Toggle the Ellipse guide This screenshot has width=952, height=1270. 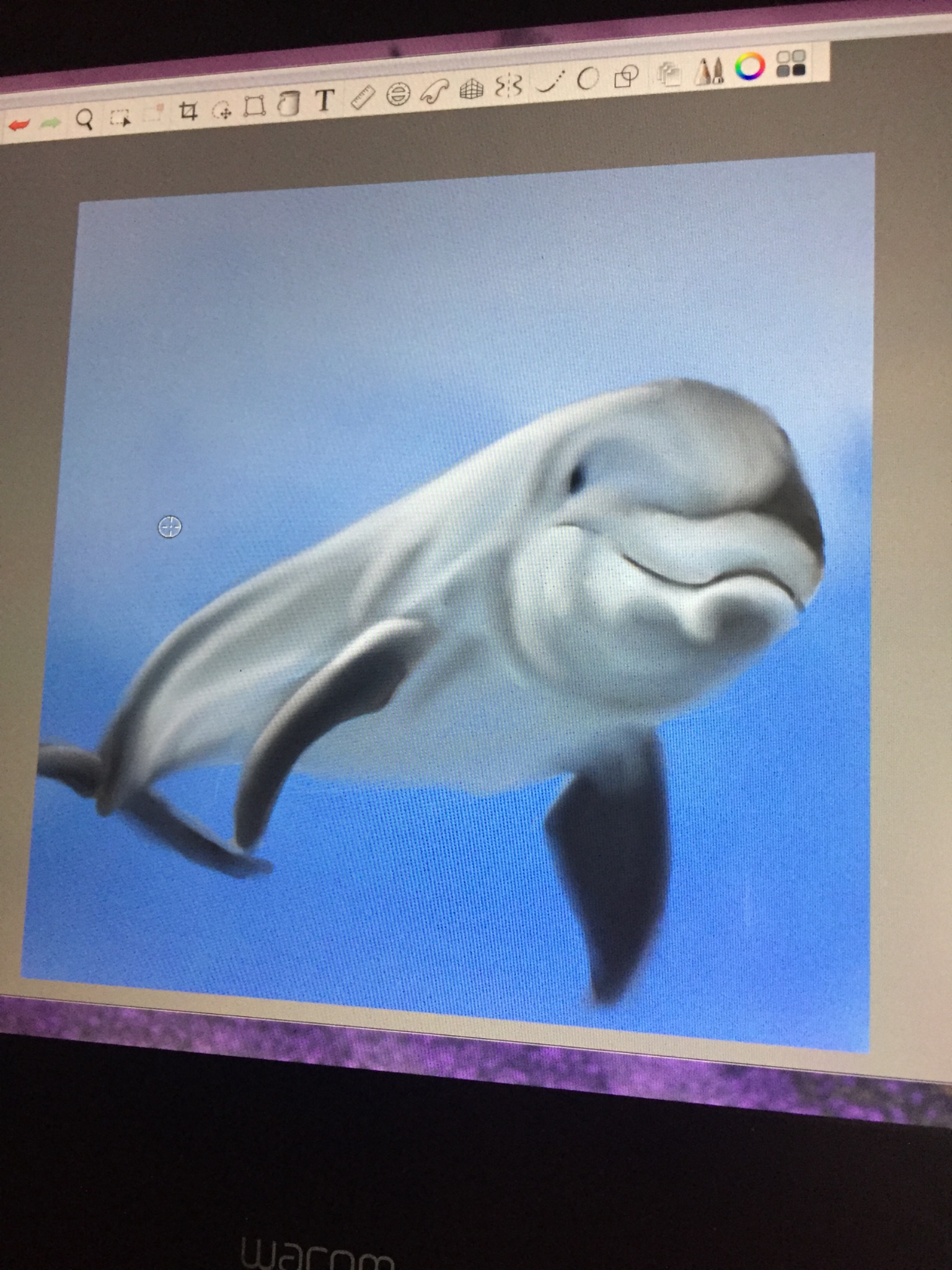398,94
